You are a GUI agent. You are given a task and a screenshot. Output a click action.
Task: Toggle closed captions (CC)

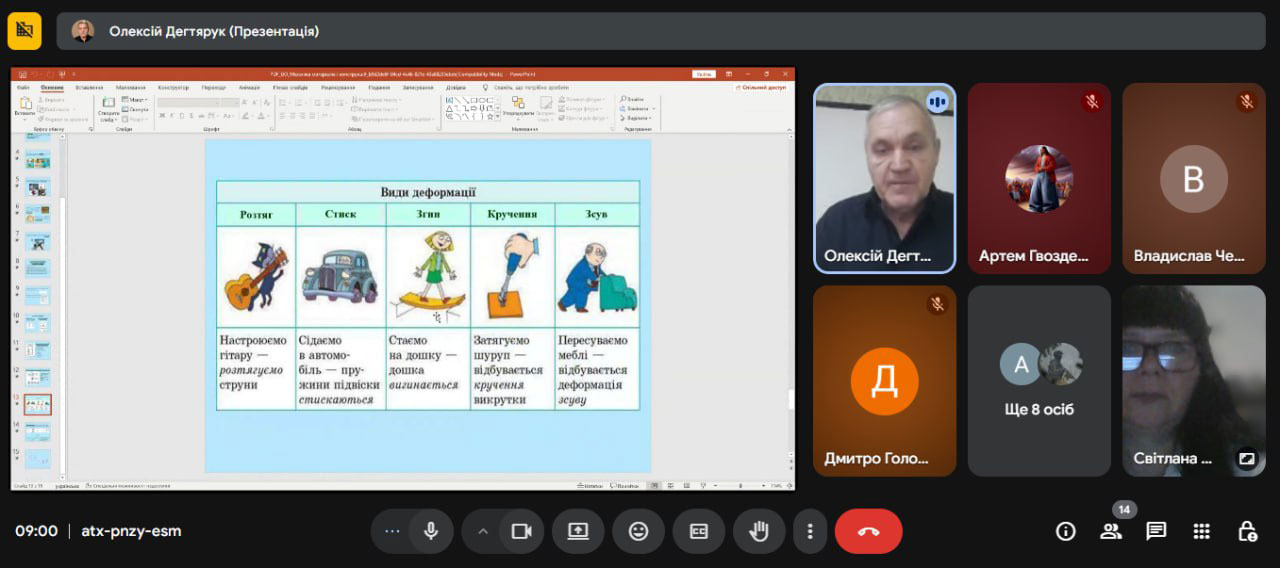click(698, 531)
